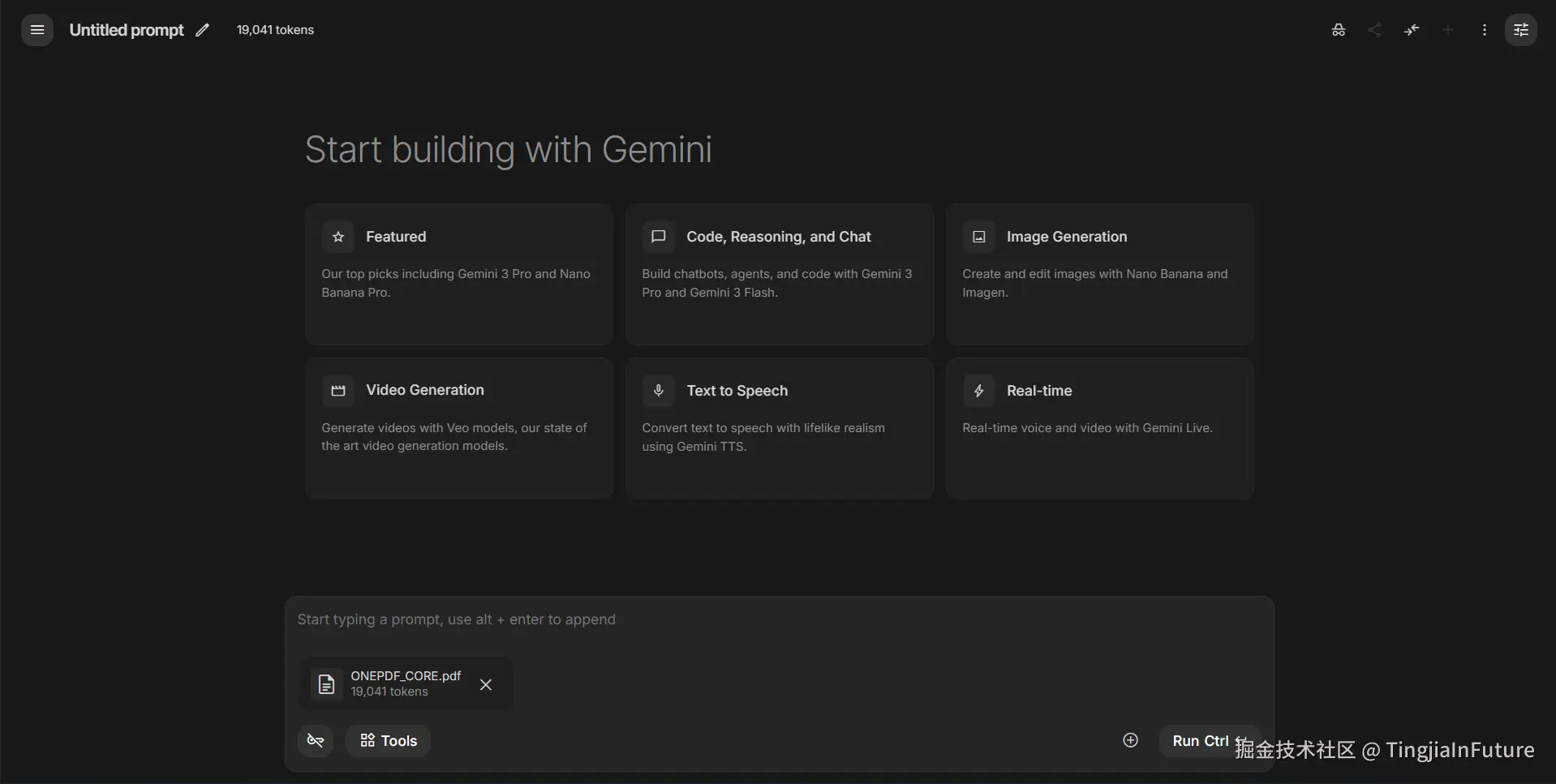Choose the Video Generation category
1556x784 pixels.
tap(458, 427)
